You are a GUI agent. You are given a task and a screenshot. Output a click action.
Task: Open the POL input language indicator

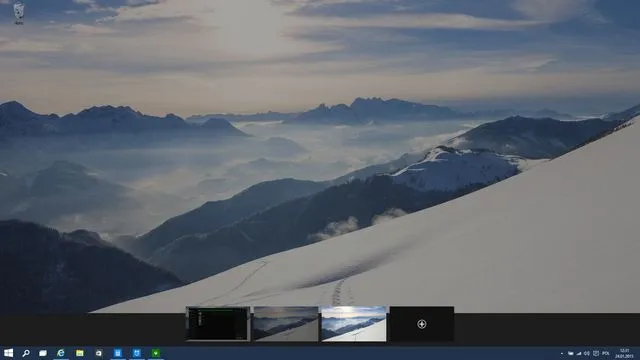click(x=606, y=353)
